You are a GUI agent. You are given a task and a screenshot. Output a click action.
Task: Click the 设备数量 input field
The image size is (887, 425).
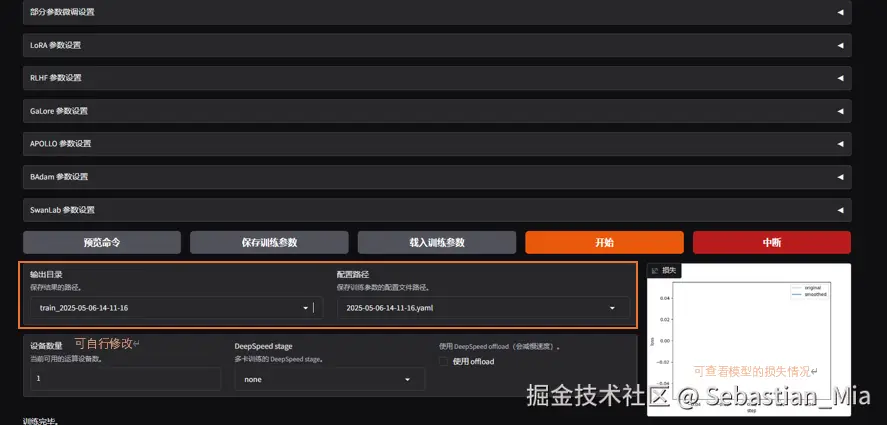pos(126,379)
